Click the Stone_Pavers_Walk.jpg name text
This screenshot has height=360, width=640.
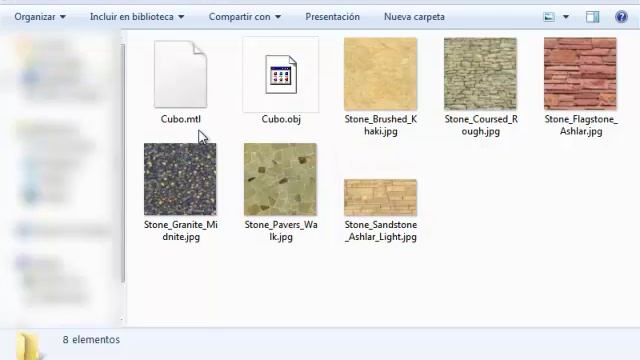coord(281,231)
